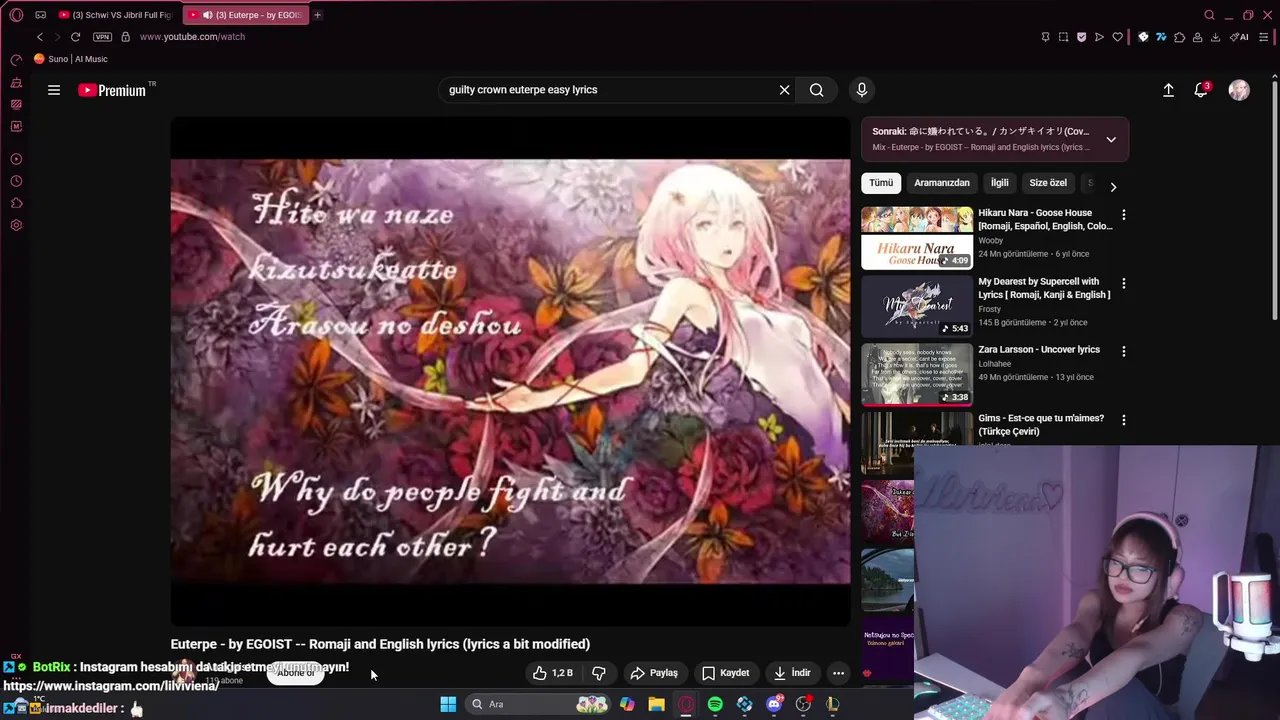The height and width of the screenshot is (720, 1280).
Task: Open history clock in sidebar
Action: tap(16, 181)
